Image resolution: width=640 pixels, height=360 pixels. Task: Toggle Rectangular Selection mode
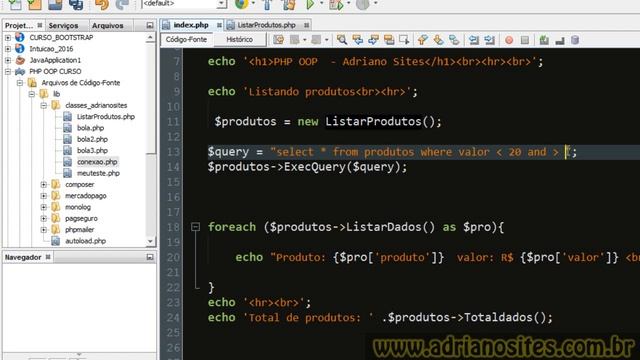[x=404, y=40]
